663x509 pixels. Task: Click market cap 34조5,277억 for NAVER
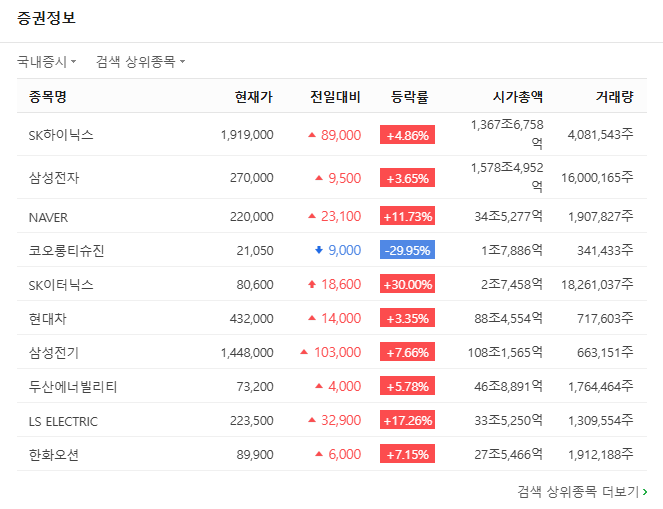click(x=509, y=216)
